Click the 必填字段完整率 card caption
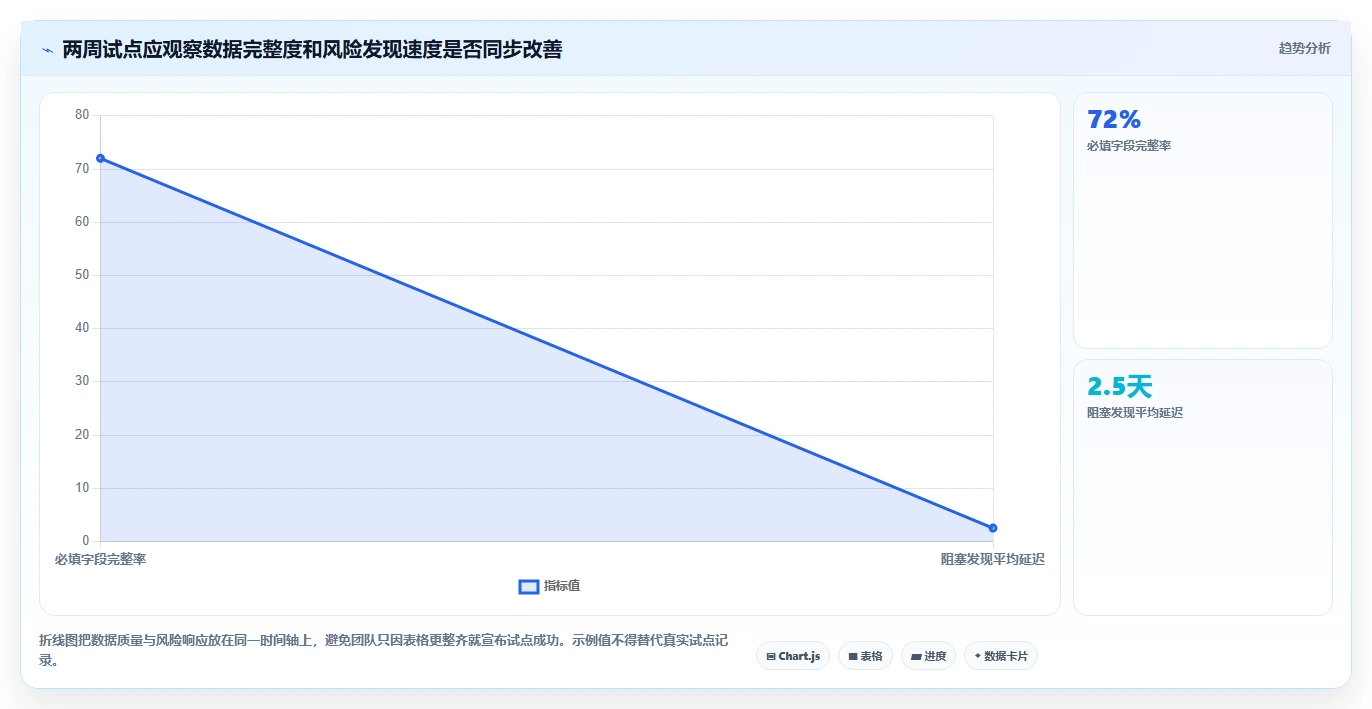1372x709 pixels. pos(1129,146)
